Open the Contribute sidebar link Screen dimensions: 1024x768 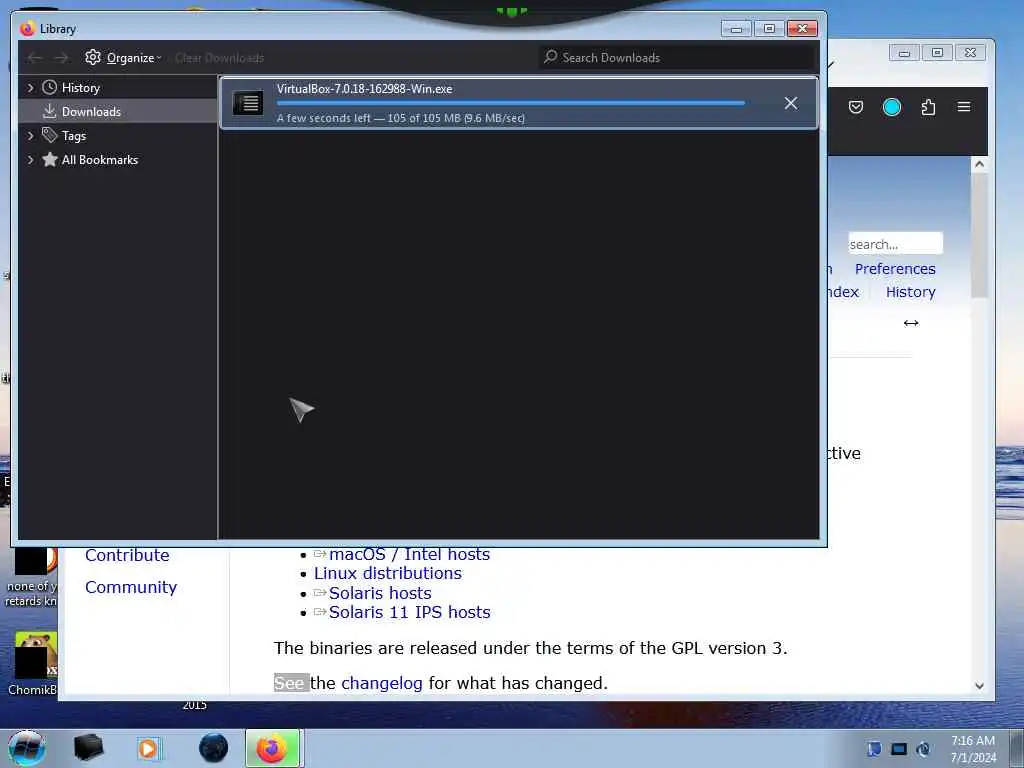127,555
